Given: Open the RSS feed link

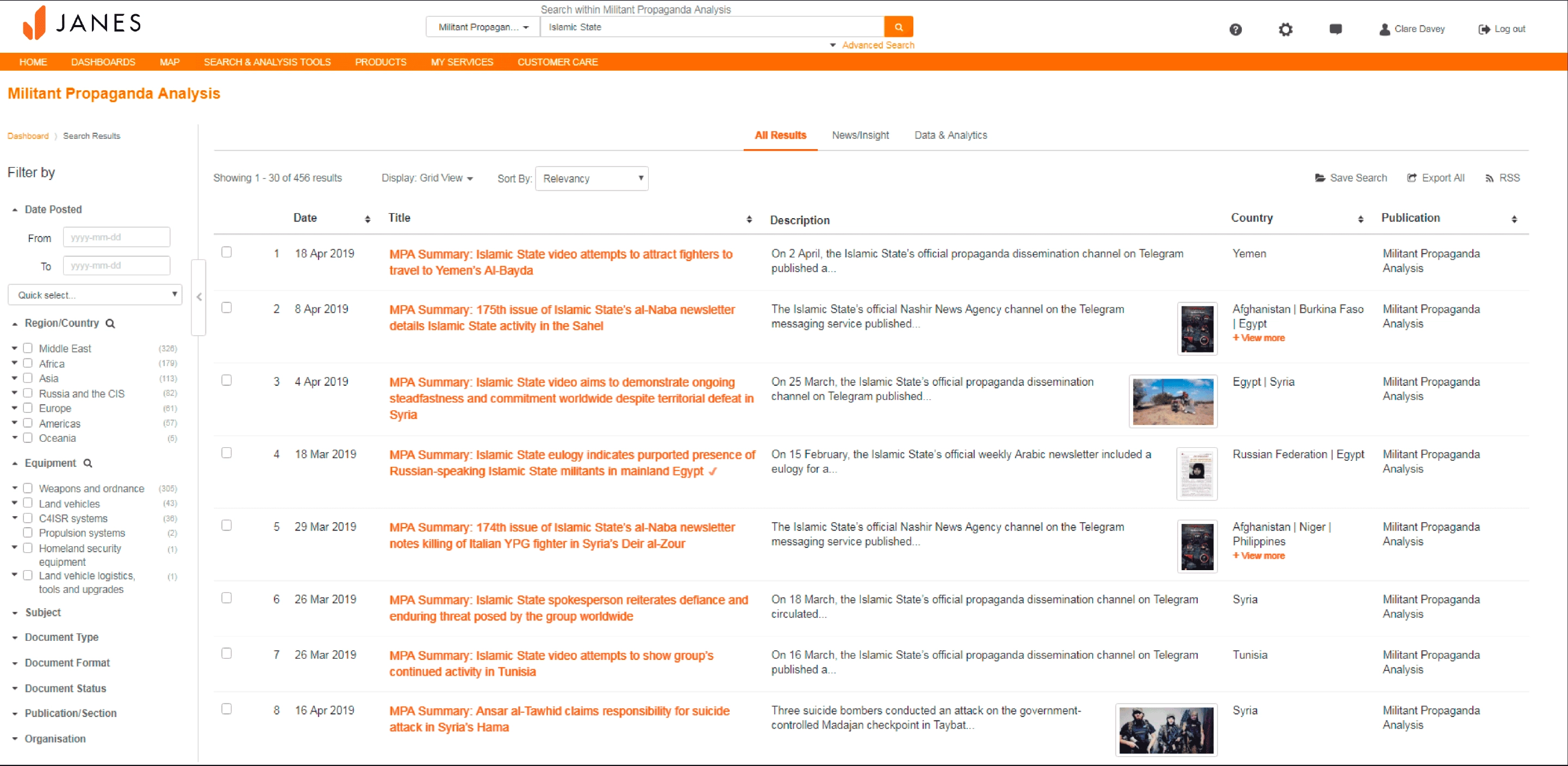Looking at the screenshot, I should pos(1502,178).
